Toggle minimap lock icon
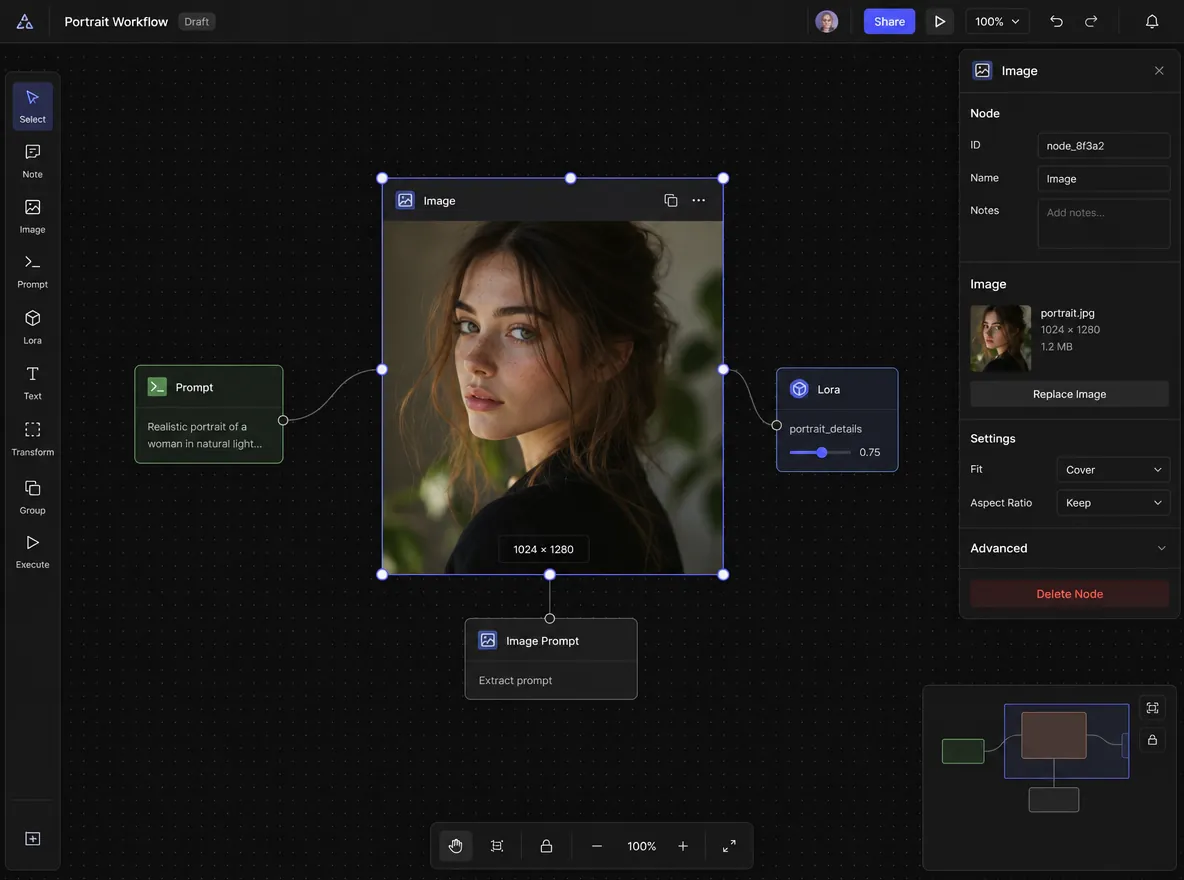The height and width of the screenshot is (880, 1184). (1152, 740)
